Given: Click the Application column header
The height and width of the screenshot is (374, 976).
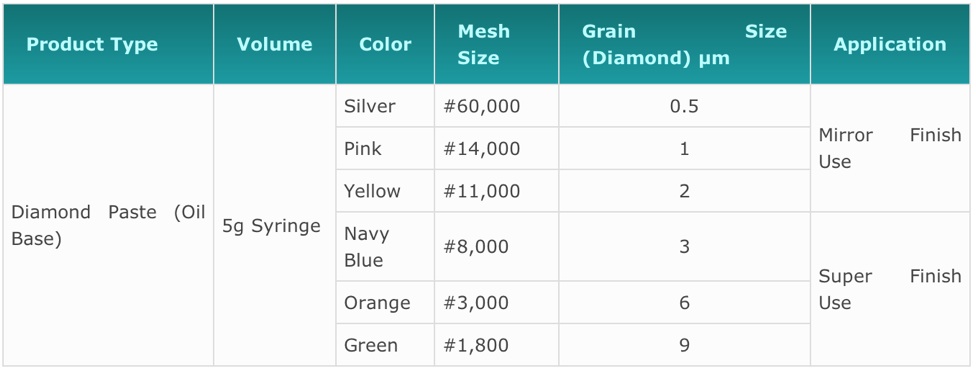Looking at the screenshot, I should tap(890, 44).
